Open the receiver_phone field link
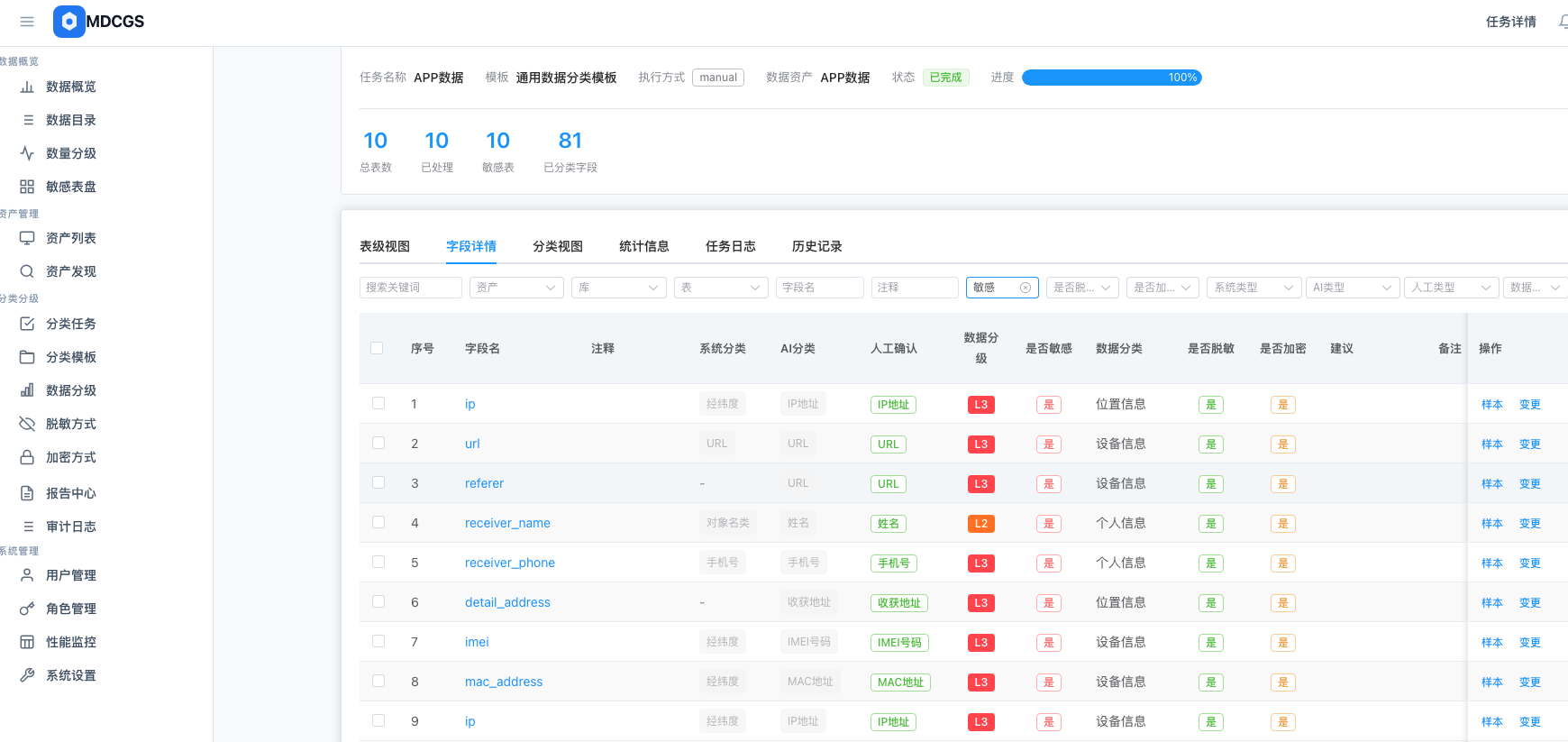 [x=510, y=563]
